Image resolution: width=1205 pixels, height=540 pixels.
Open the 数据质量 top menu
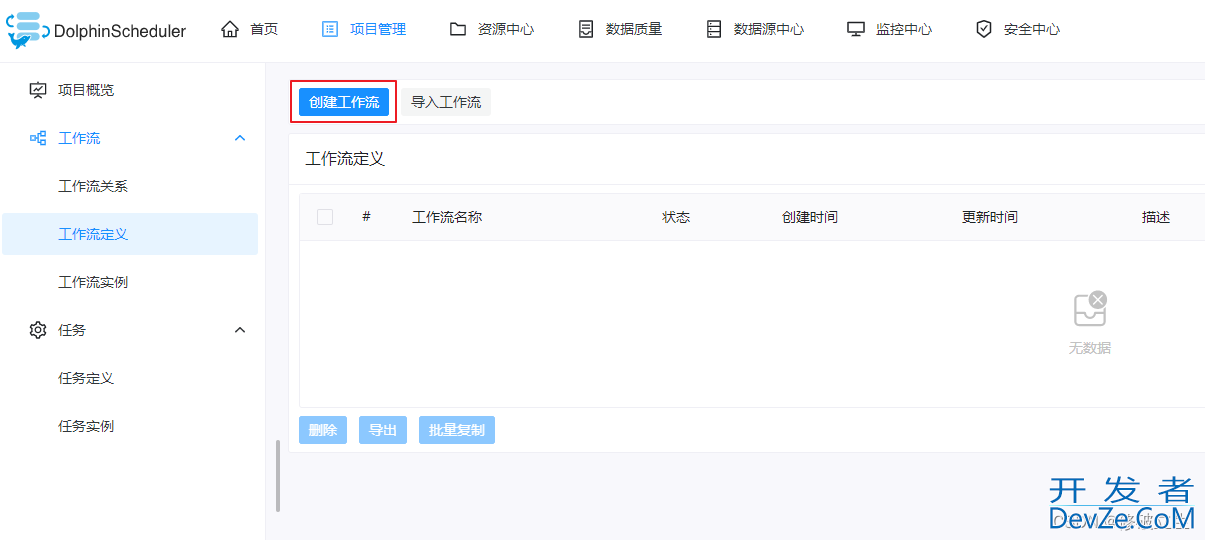click(x=634, y=29)
